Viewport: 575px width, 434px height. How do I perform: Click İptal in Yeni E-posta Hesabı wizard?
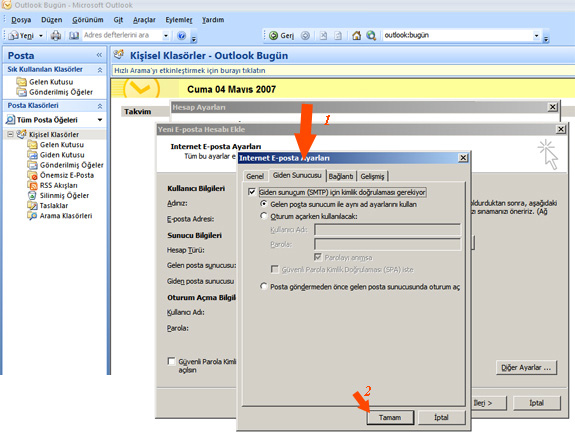click(536, 403)
